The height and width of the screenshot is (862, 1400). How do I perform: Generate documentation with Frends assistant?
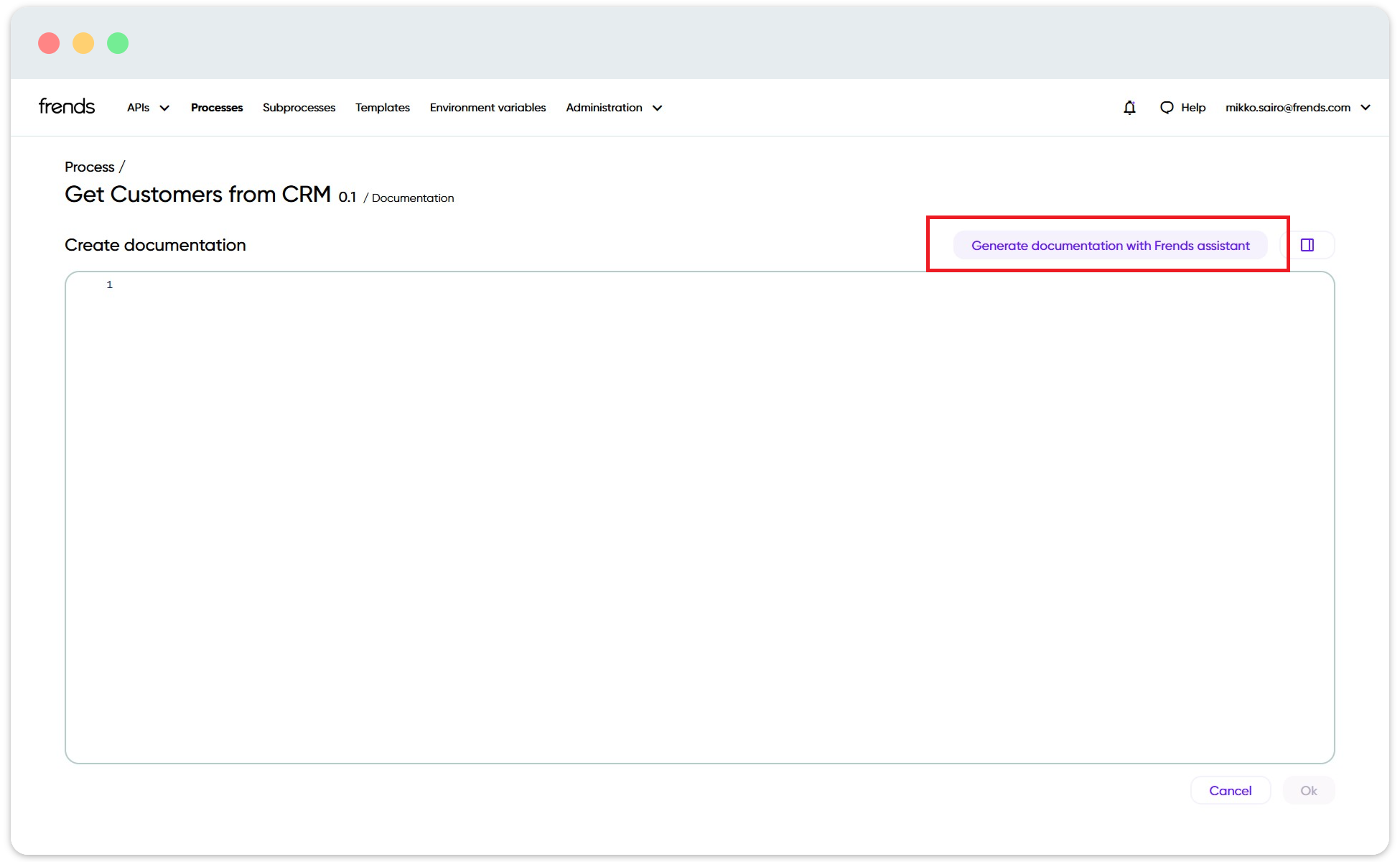tap(1110, 245)
